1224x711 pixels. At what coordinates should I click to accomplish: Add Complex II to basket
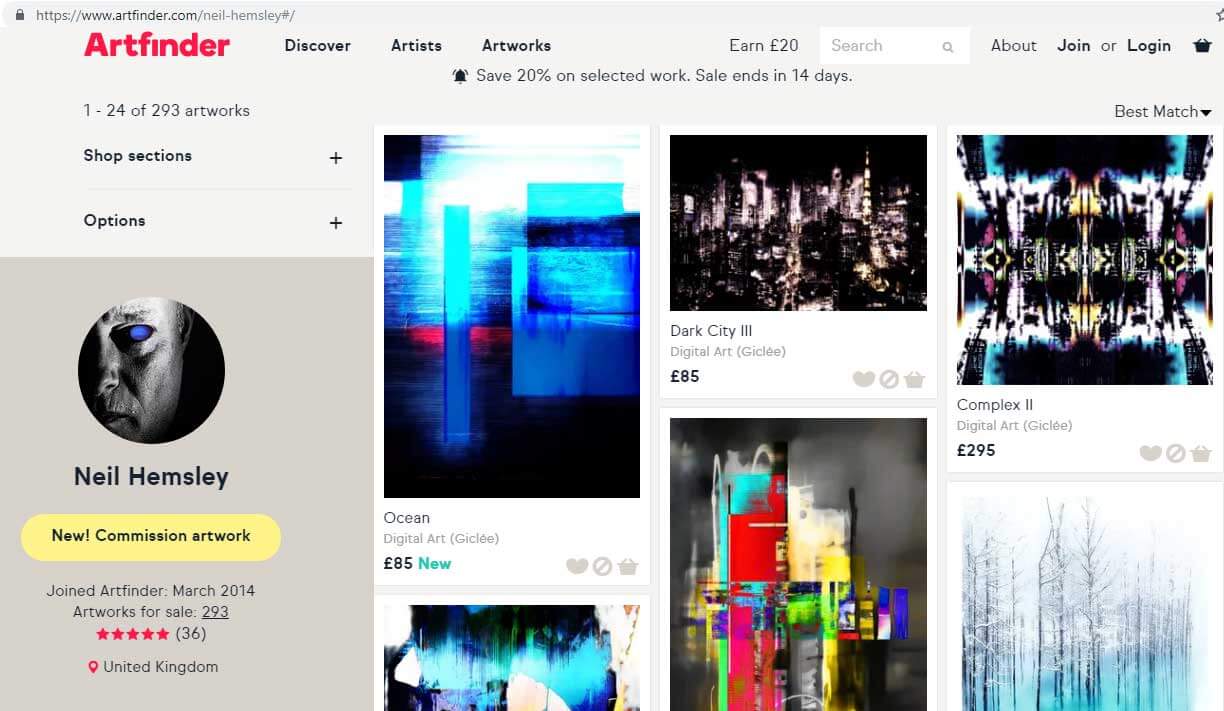point(1201,453)
